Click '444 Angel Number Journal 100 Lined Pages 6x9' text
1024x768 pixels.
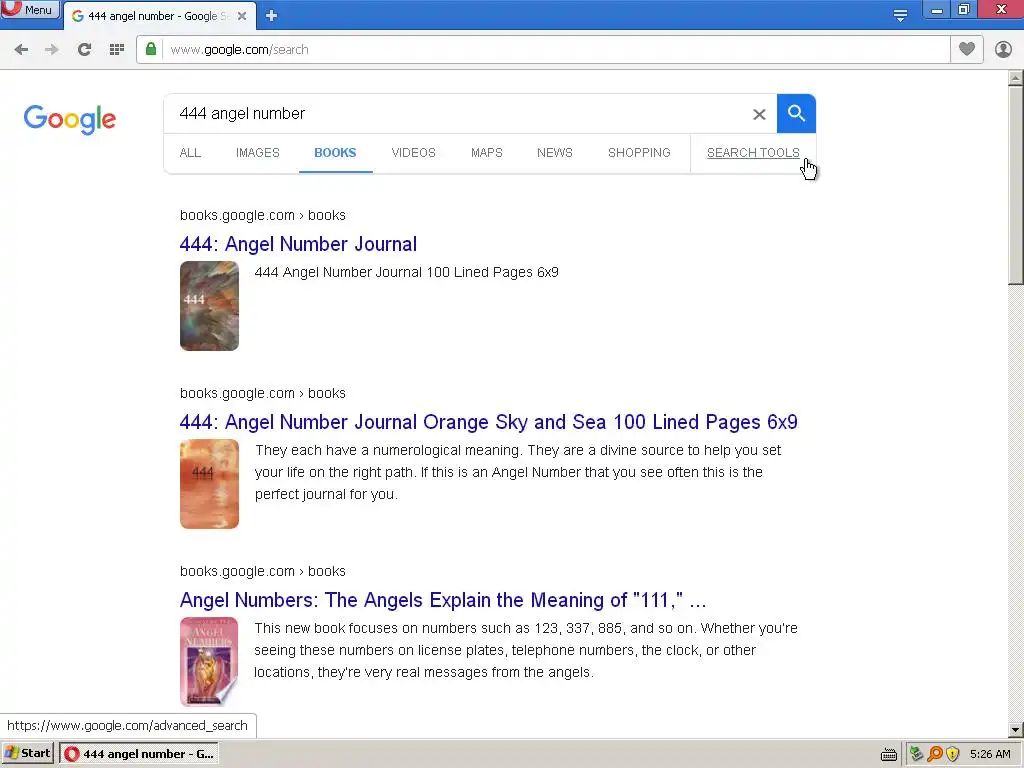click(x=406, y=272)
